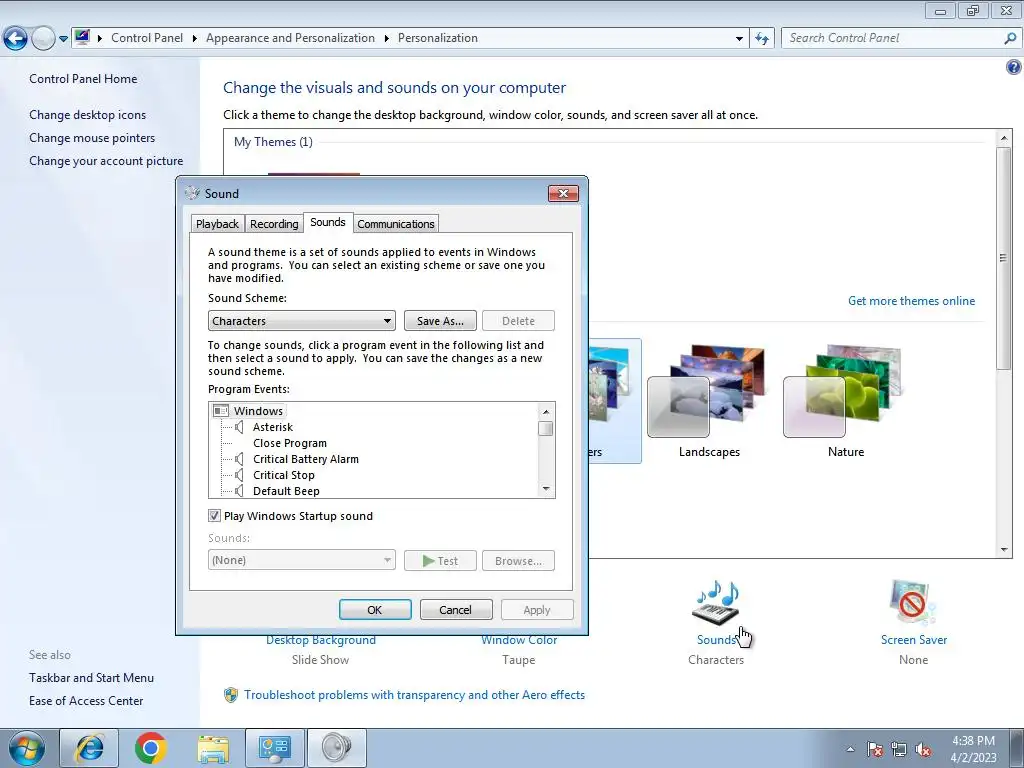Click the search magnifier icon
Screen dimensions: 1024x768
click(1010, 38)
